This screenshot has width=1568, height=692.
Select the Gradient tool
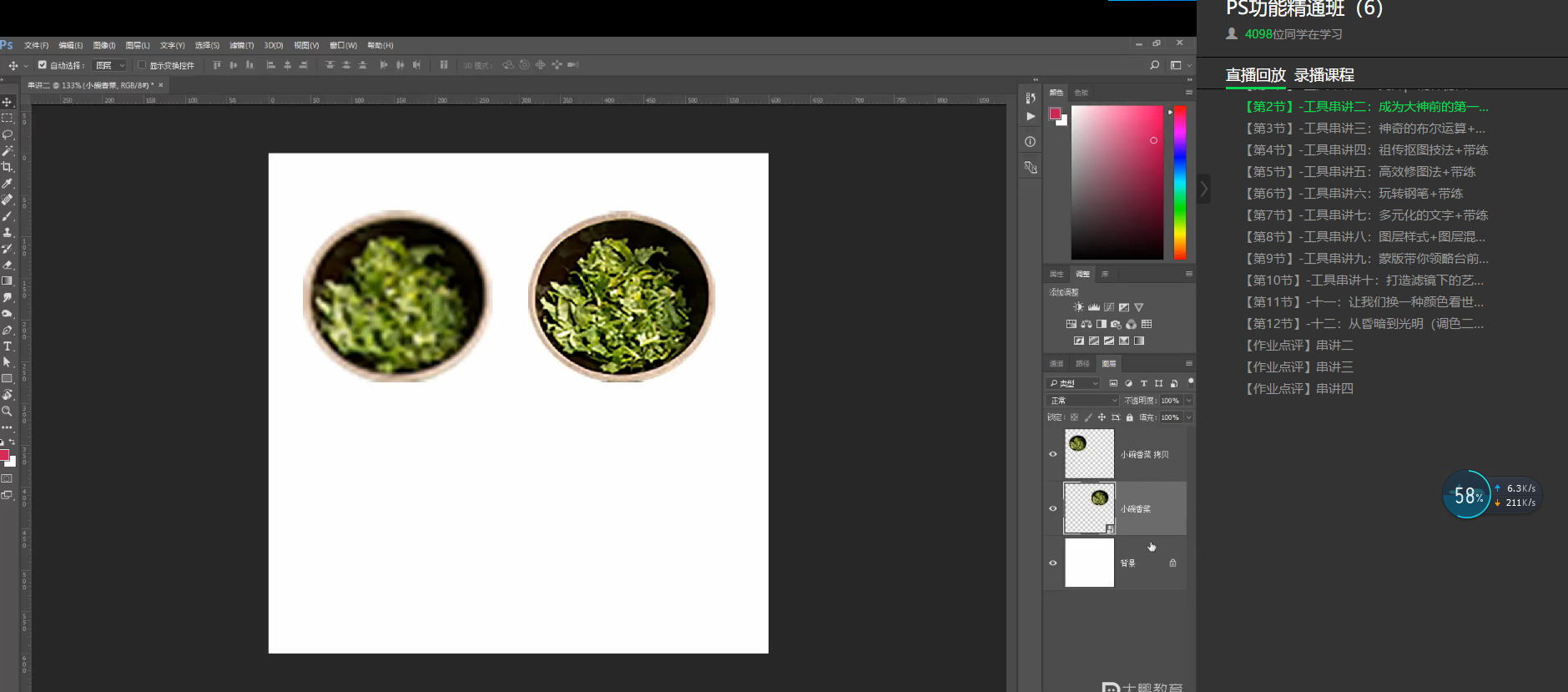8,281
